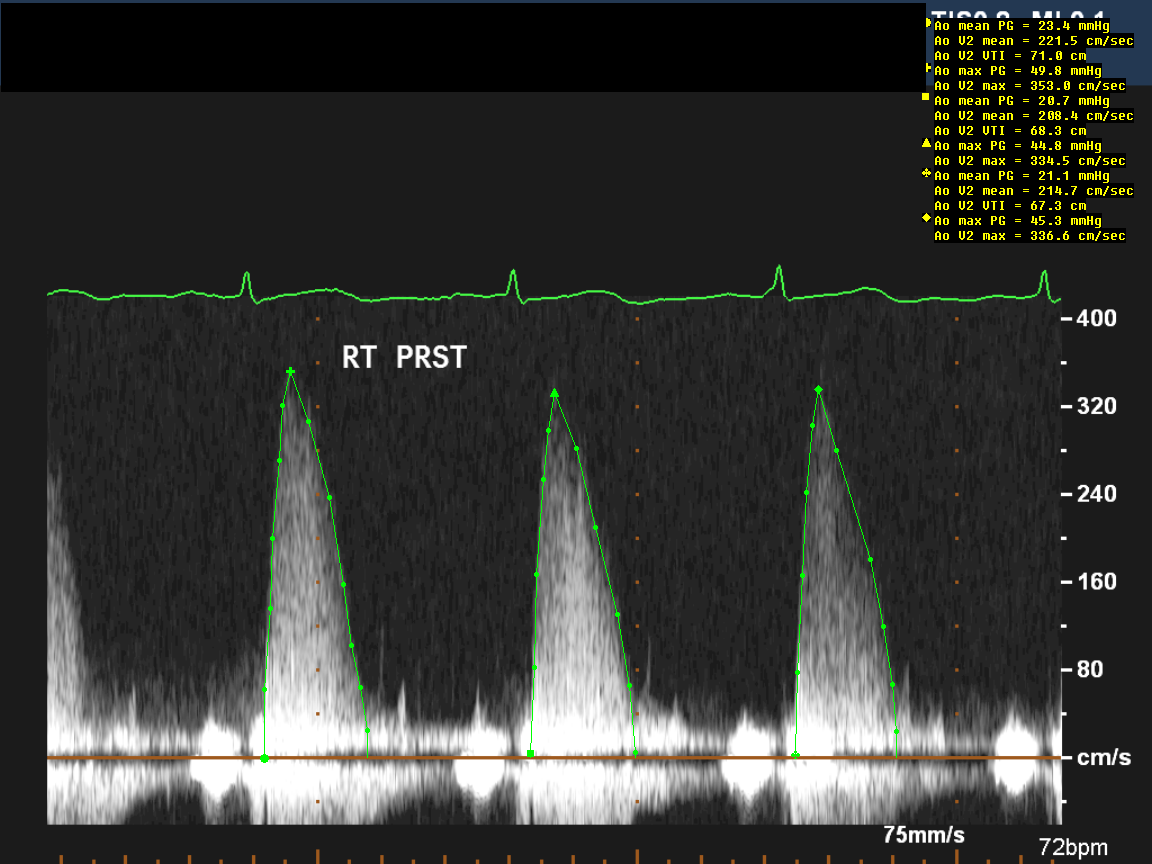Viewport: 1152px width, 864px height.
Task: Click the 400 velocity scale label
Action: click(x=1096, y=319)
